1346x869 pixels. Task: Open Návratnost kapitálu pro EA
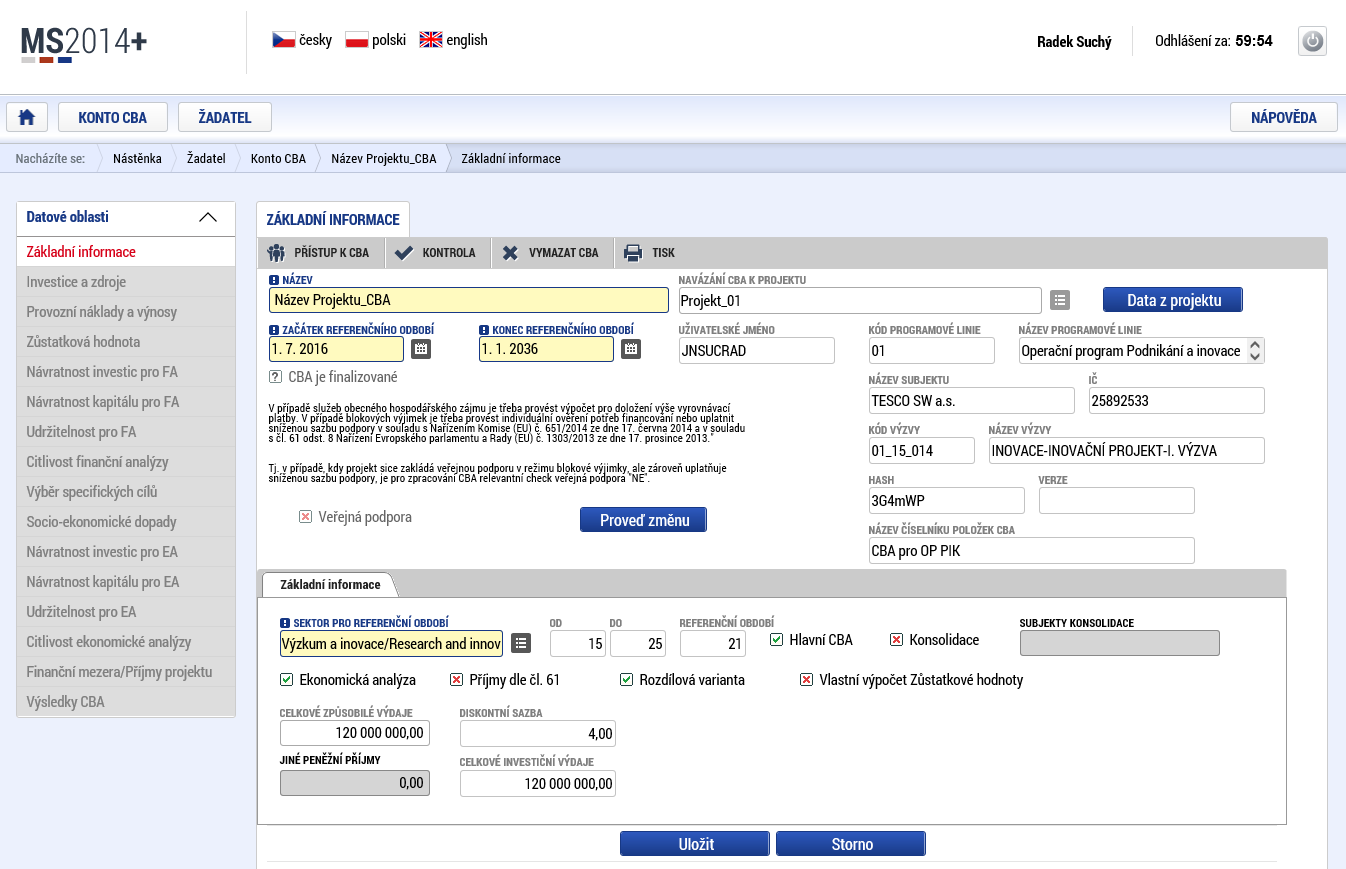click(126, 582)
